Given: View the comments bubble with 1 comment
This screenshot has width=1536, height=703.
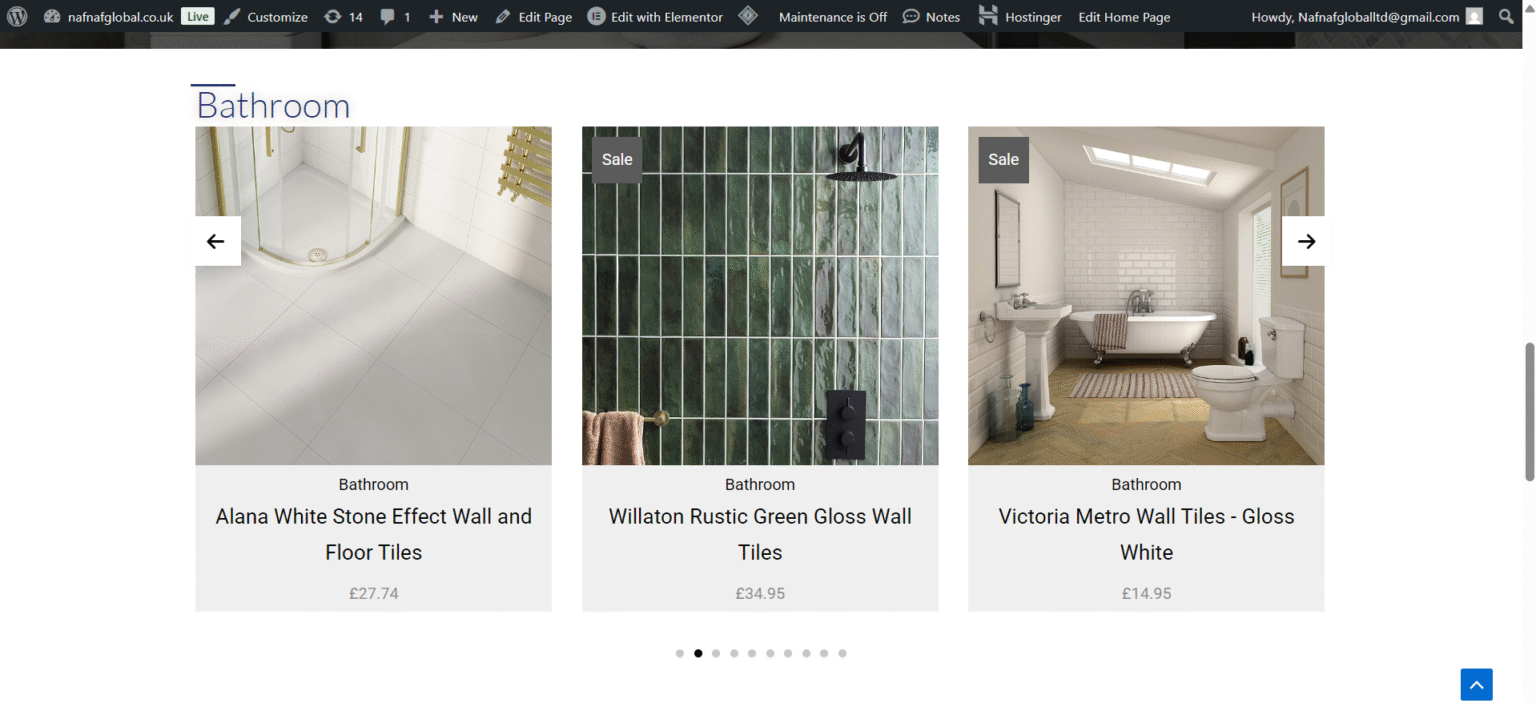Looking at the screenshot, I should pyautogui.click(x=395, y=16).
